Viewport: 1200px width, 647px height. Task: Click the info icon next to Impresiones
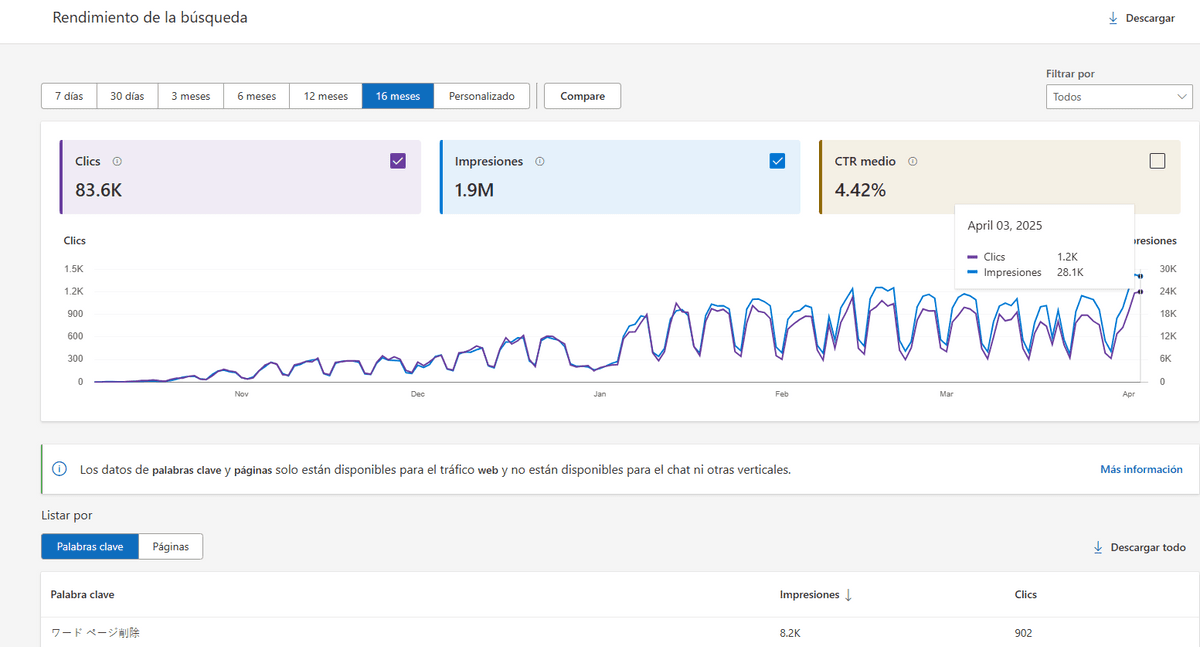(540, 161)
